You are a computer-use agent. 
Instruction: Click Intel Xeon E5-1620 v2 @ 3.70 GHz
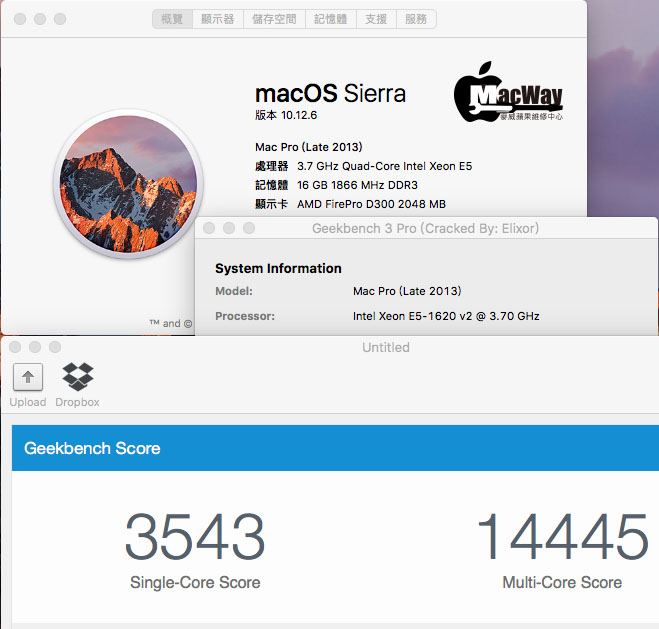click(446, 316)
